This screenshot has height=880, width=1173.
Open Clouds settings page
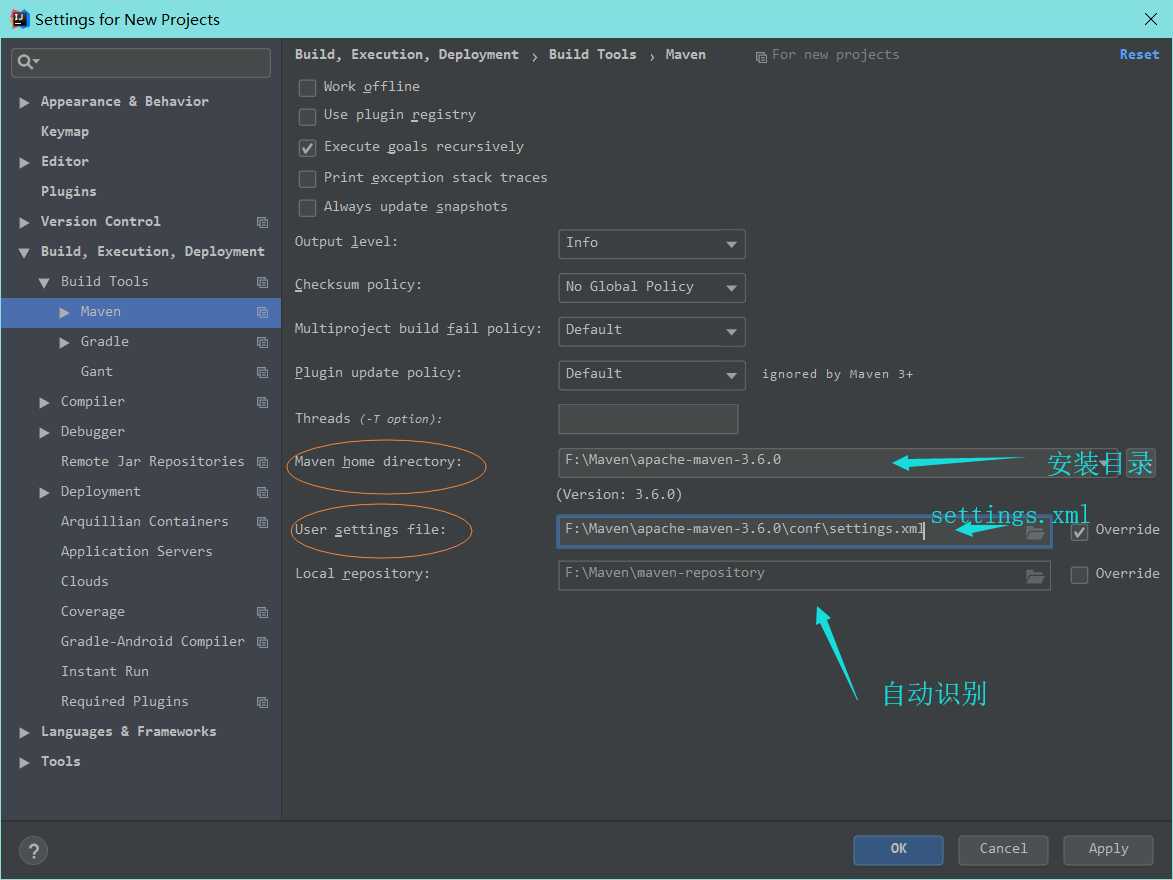pyautogui.click(x=85, y=581)
